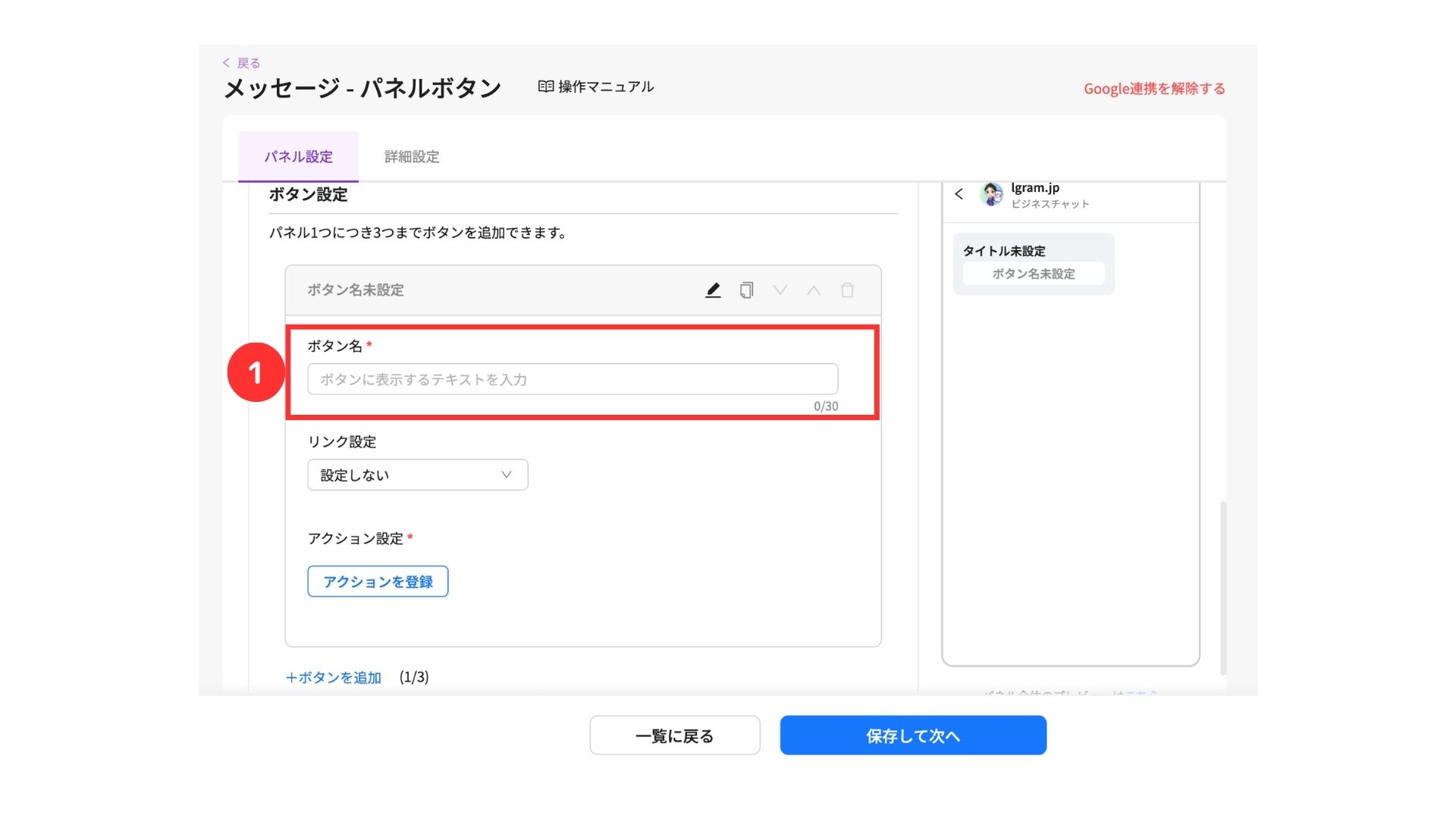Viewport: 1456px width, 819px height.
Task: Focus the ボタン名 text input field
Action: point(572,379)
